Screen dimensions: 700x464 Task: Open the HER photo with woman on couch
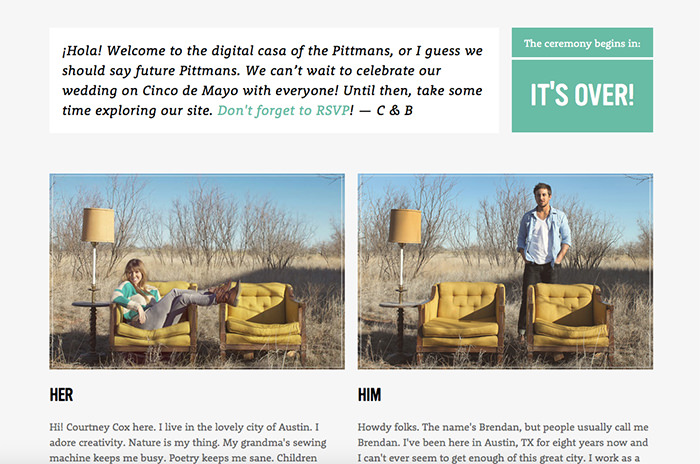coord(197,272)
